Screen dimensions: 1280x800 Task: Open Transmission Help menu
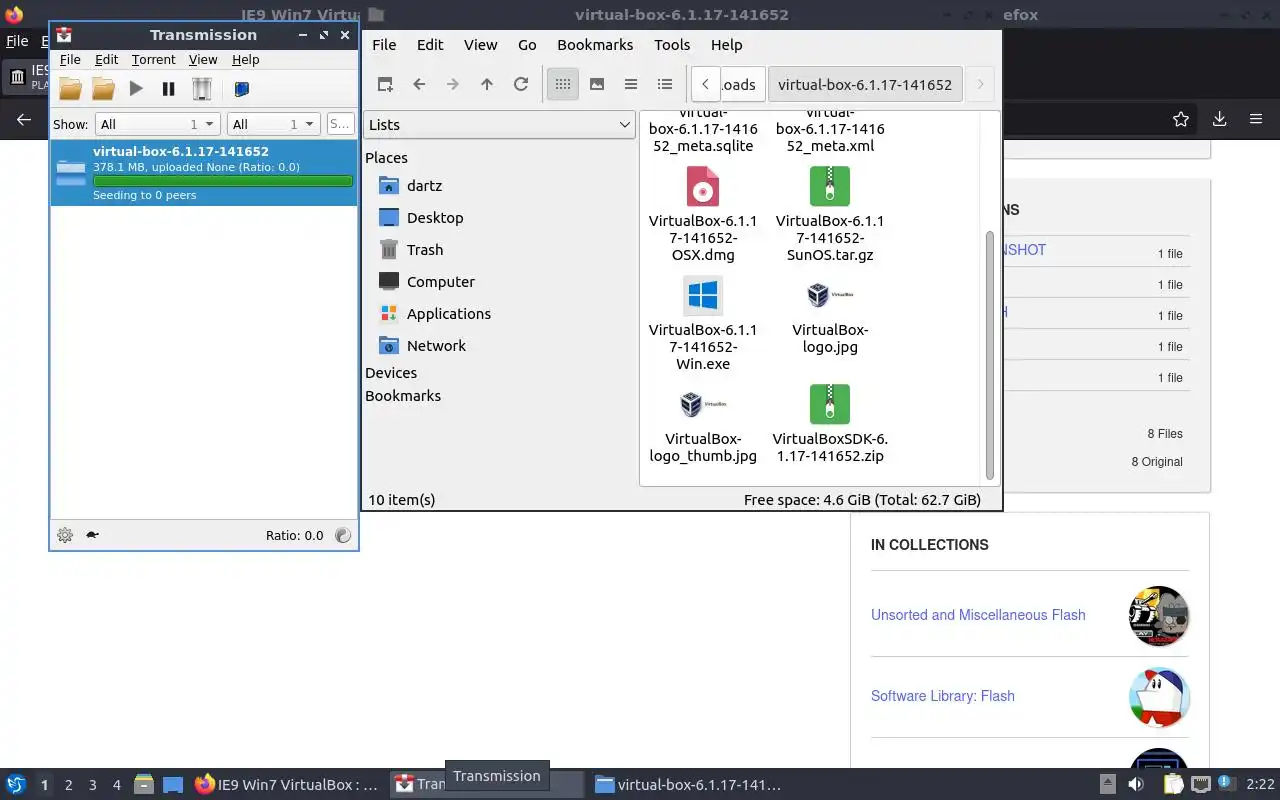tap(245, 60)
